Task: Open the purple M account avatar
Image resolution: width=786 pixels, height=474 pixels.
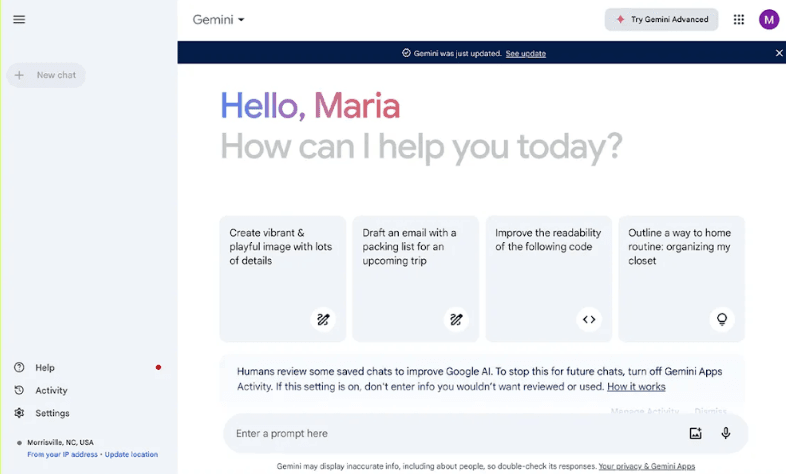Action: (x=768, y=20)
